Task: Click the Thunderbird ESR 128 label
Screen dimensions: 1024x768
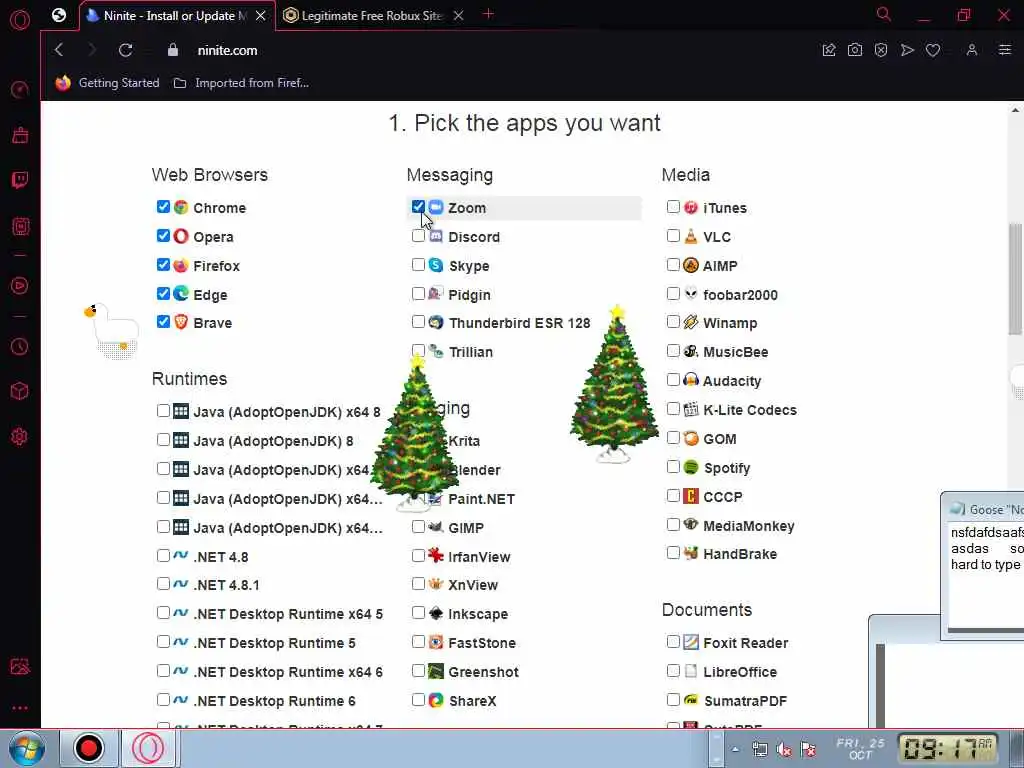Action: coord(519,323)
